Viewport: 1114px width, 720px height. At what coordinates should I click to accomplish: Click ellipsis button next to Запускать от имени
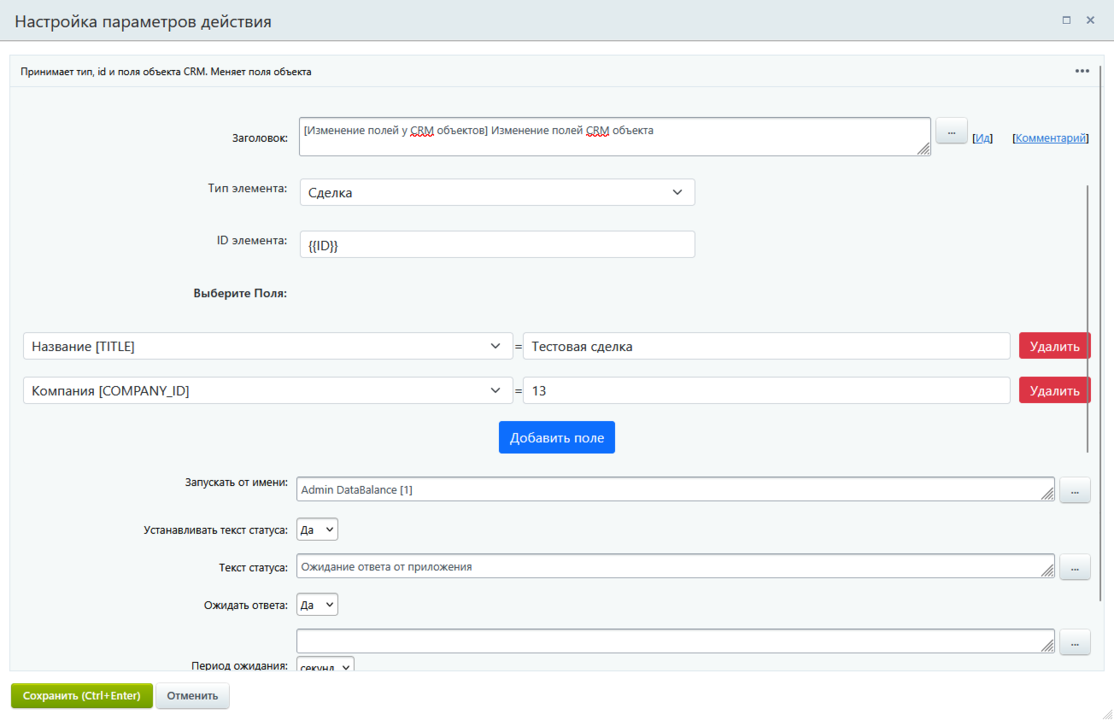click(x=1074, y=490)
